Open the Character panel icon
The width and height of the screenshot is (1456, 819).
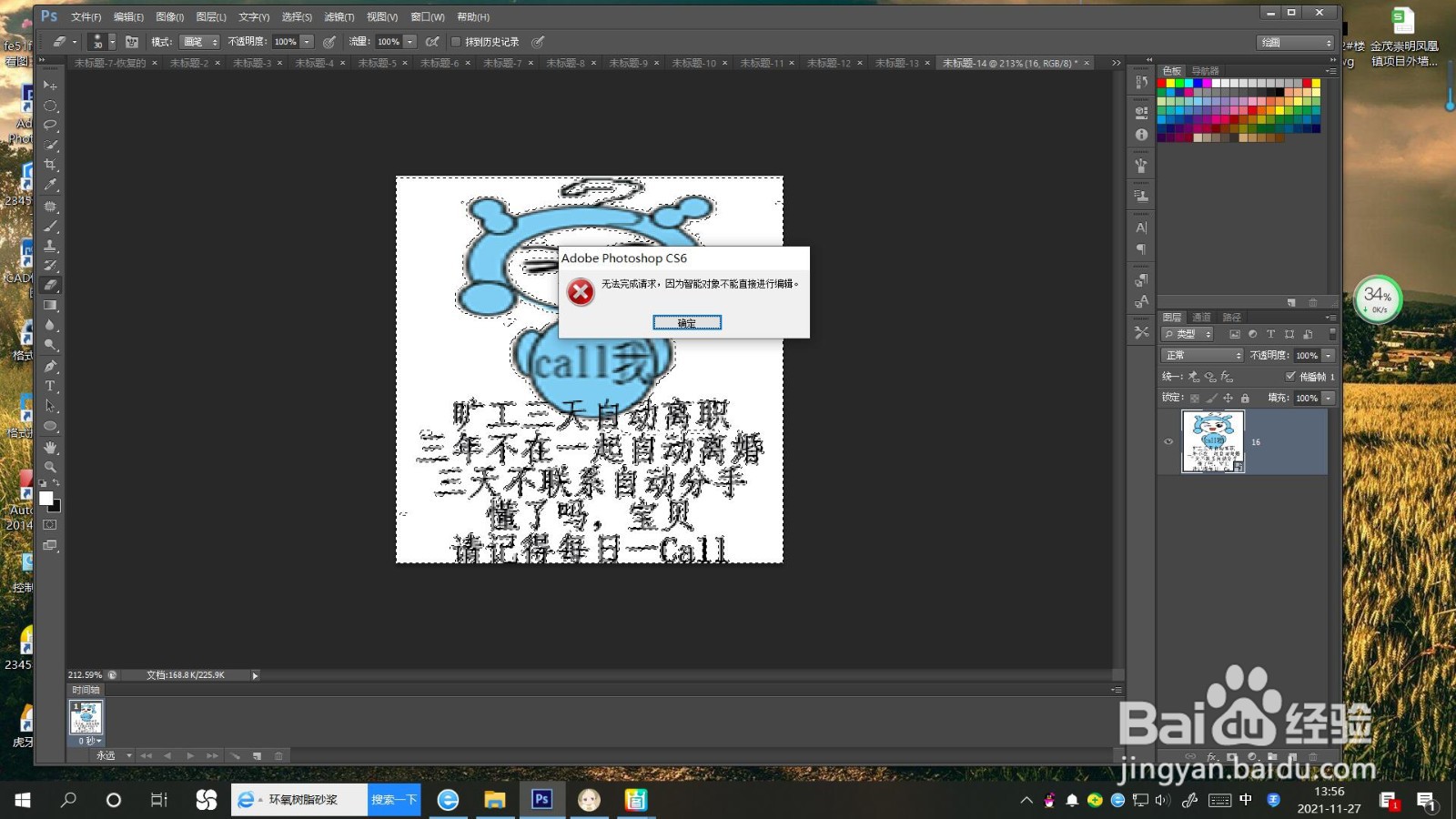[x=1141, y=228]
